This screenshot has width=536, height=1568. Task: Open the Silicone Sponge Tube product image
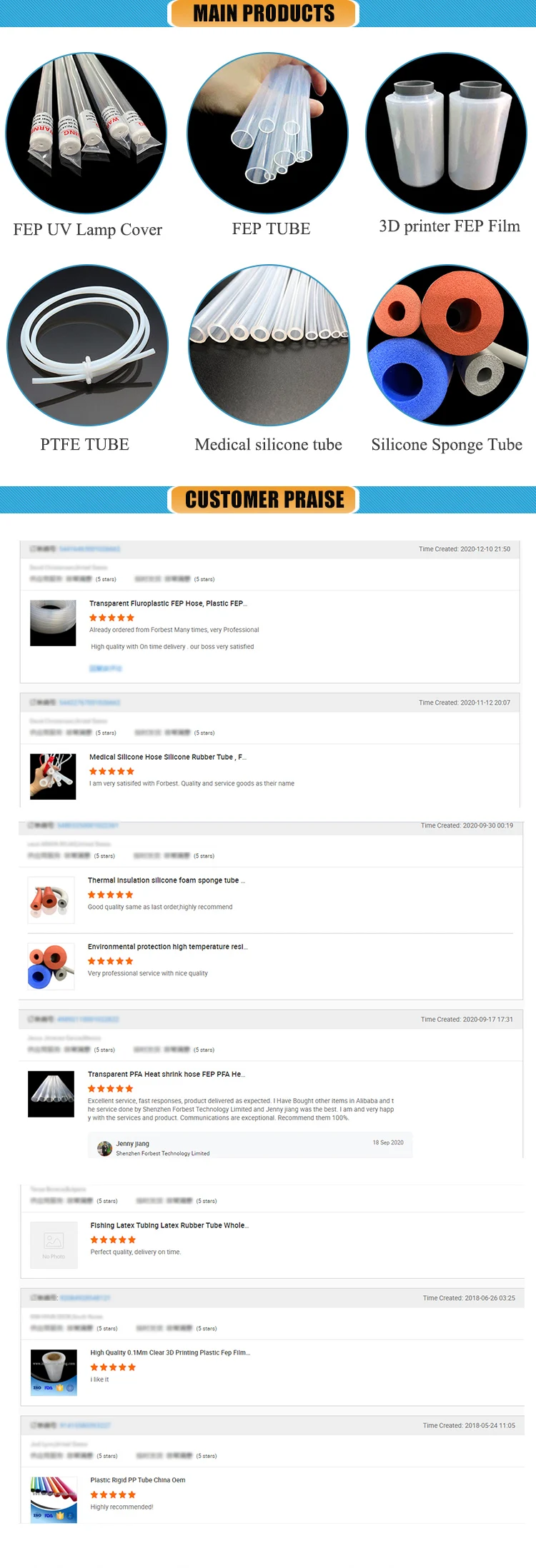pos(447,346)
